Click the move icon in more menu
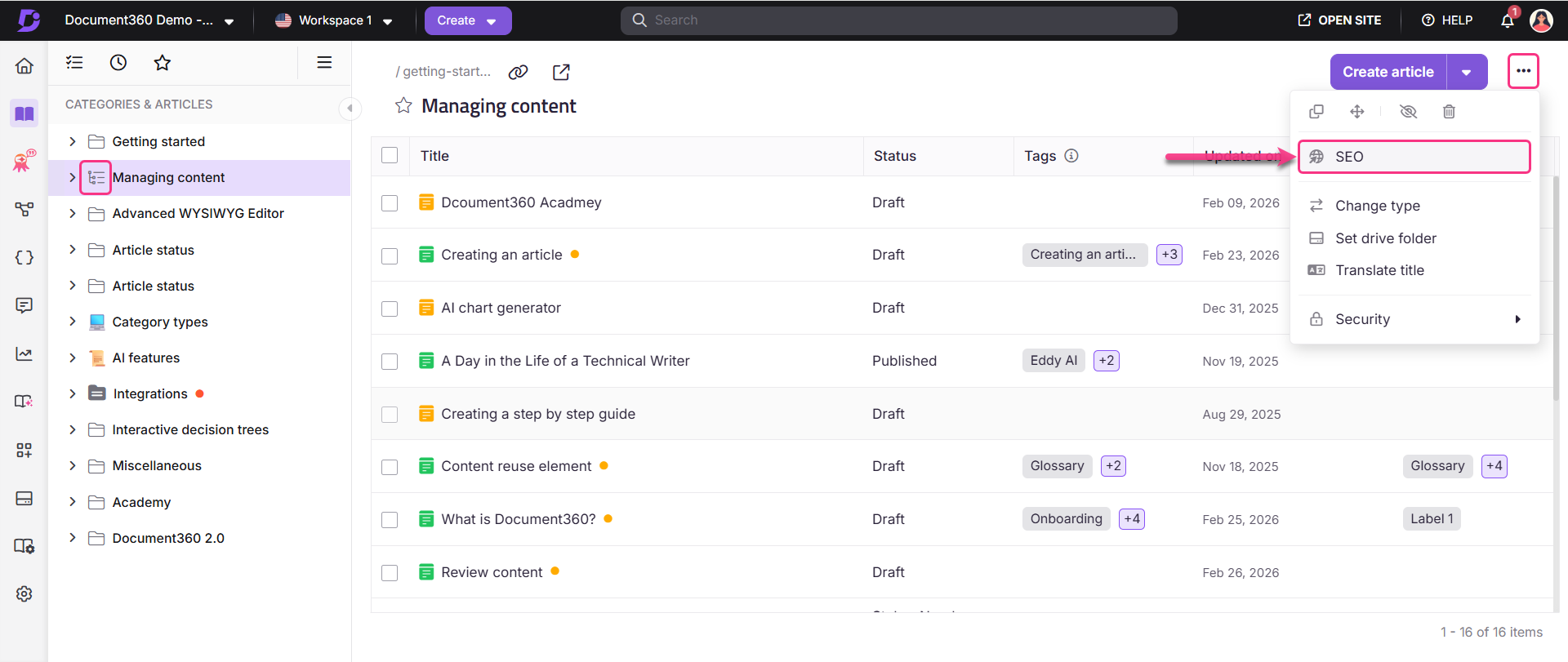Image resolution: width=1568 pixels, height=662 pixels. pyautogui.click(x=1357, y=112)
